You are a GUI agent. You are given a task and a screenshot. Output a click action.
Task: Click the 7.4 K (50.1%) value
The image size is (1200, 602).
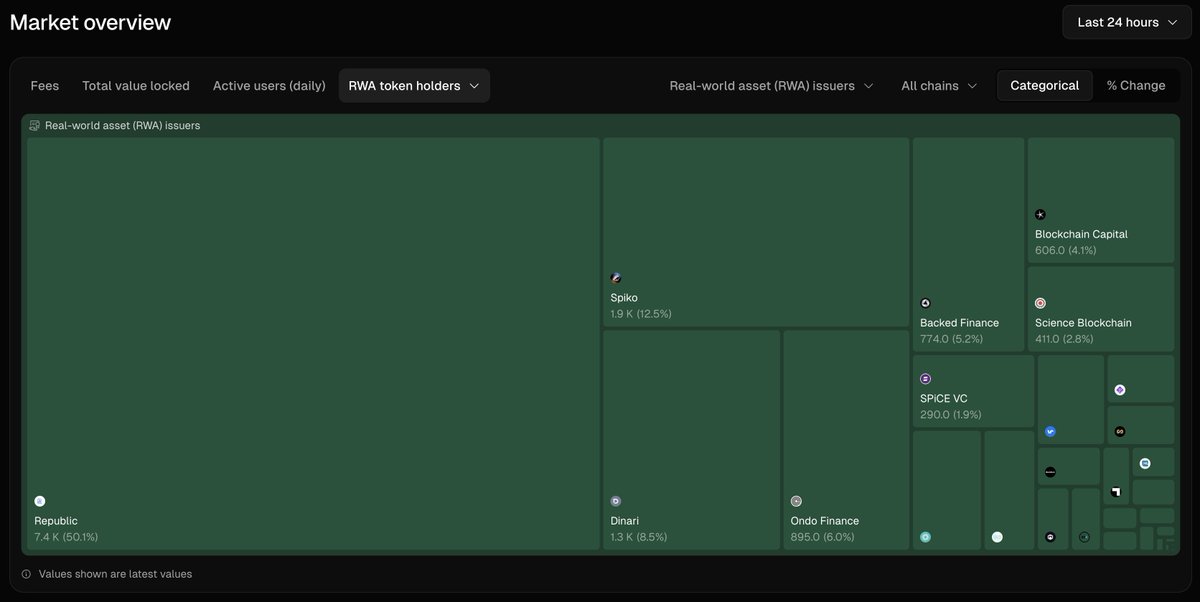point(66,537)
